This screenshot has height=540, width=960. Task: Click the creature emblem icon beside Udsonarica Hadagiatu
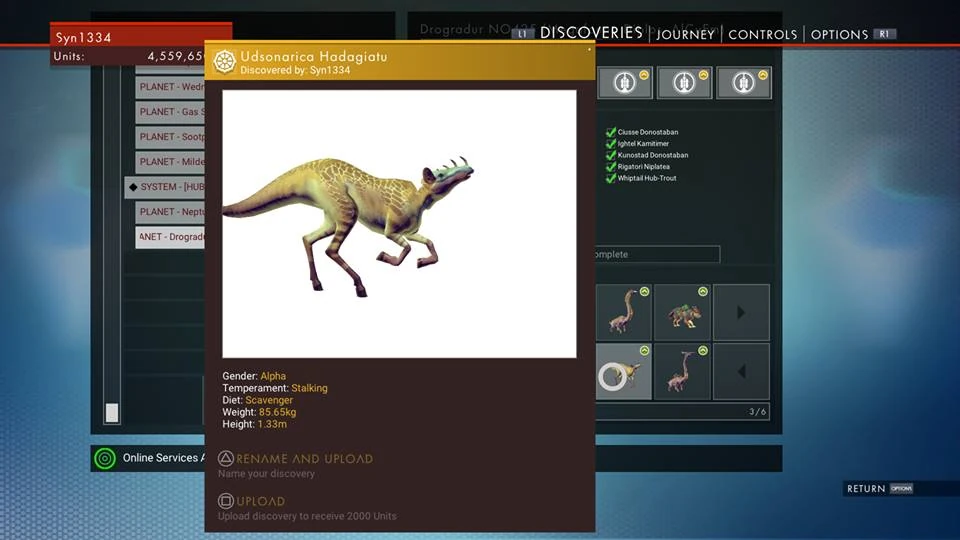pos(225,62)
